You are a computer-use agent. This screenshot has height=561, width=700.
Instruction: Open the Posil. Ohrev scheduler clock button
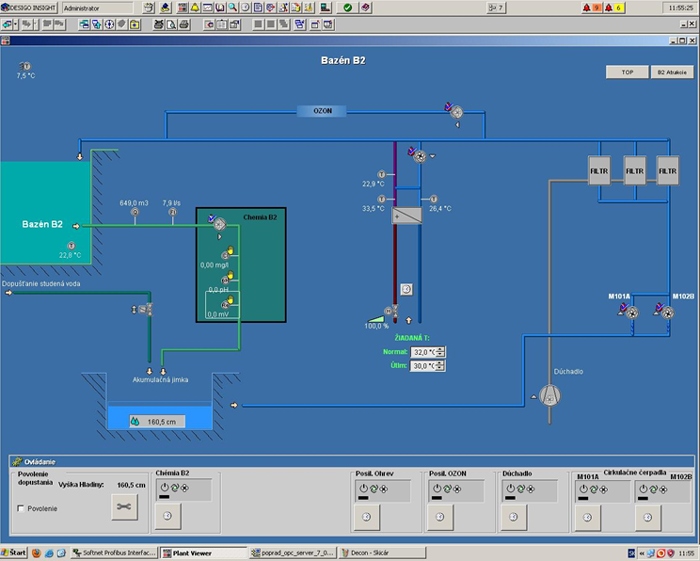pyautogui.click(x=367, y=517)
